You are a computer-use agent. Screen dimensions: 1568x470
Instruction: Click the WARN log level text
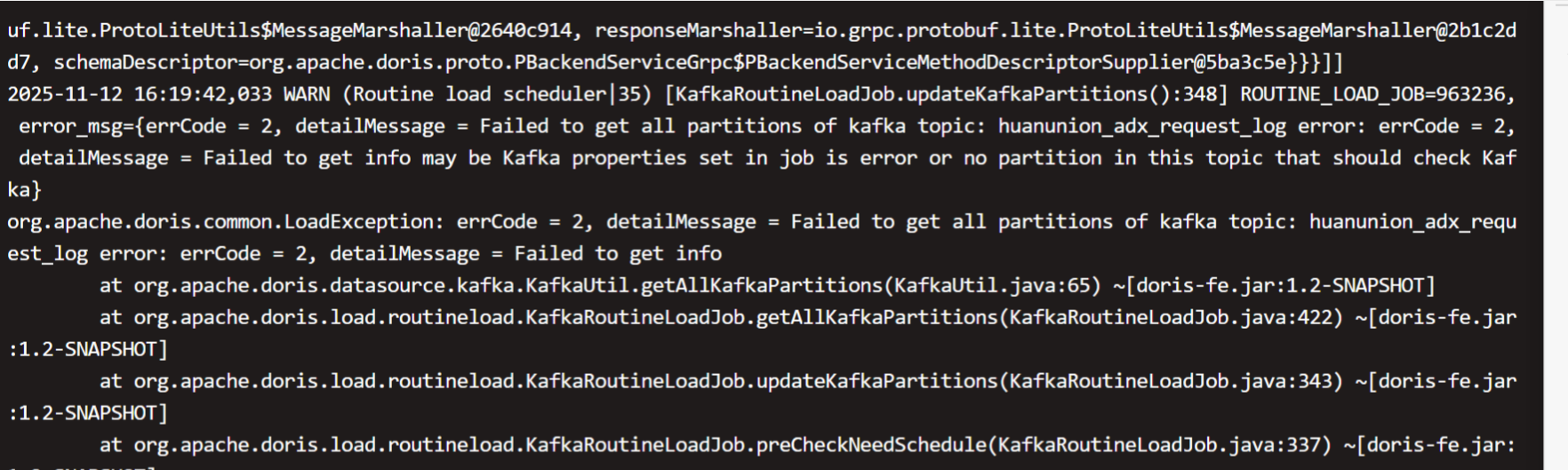click(x=307, y=94)
